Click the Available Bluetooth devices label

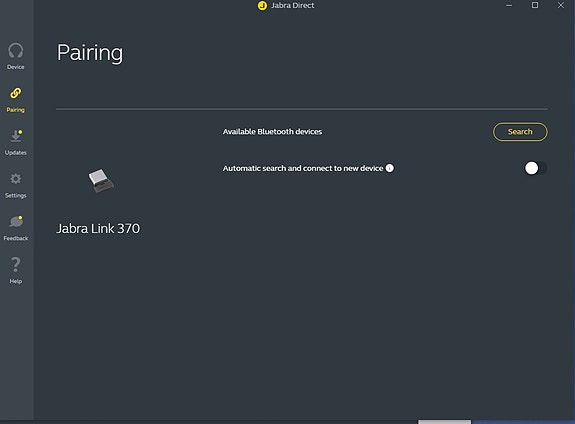click(x=272, y=132)
